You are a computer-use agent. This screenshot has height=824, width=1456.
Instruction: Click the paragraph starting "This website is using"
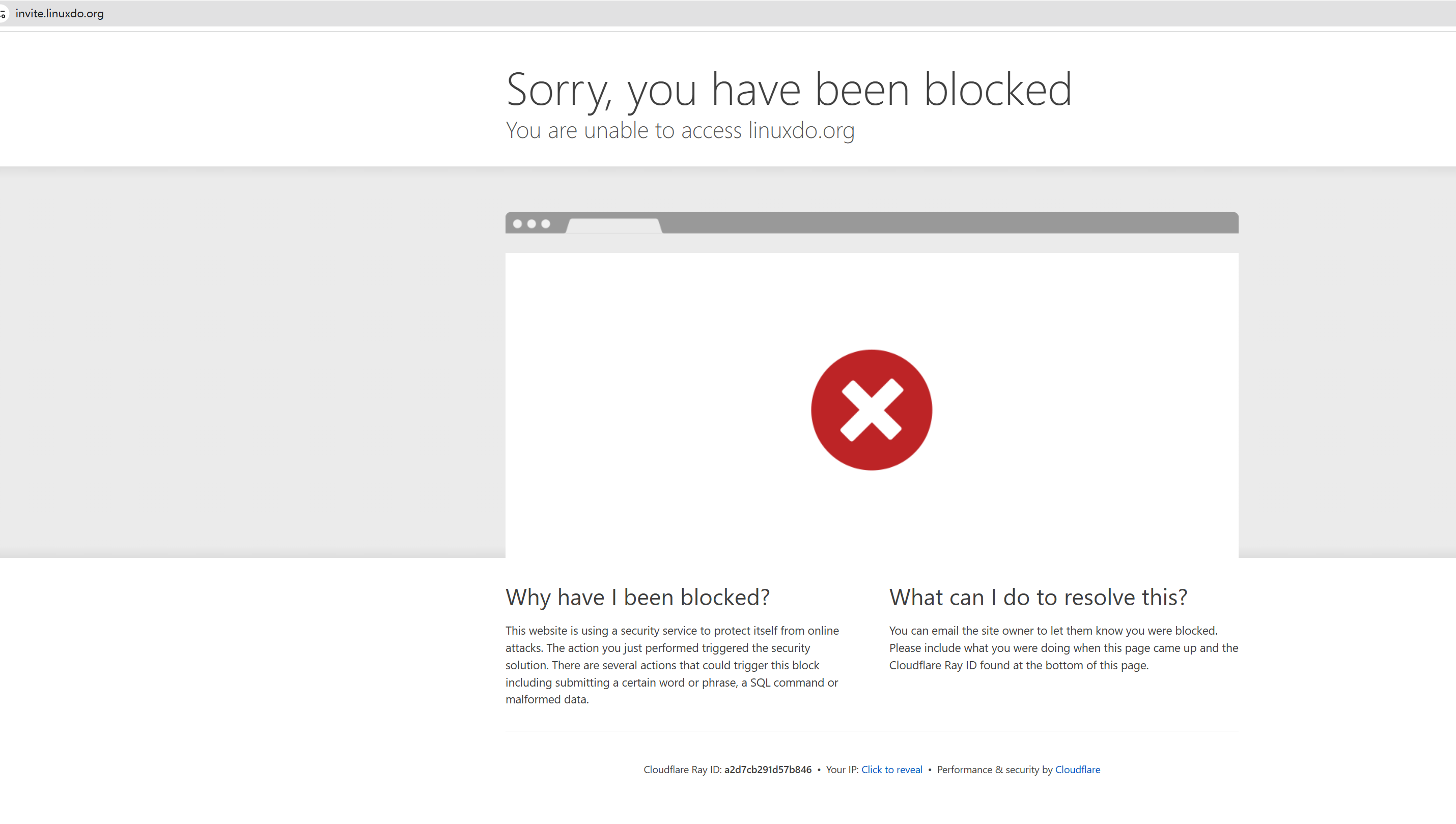click(673, 665)
